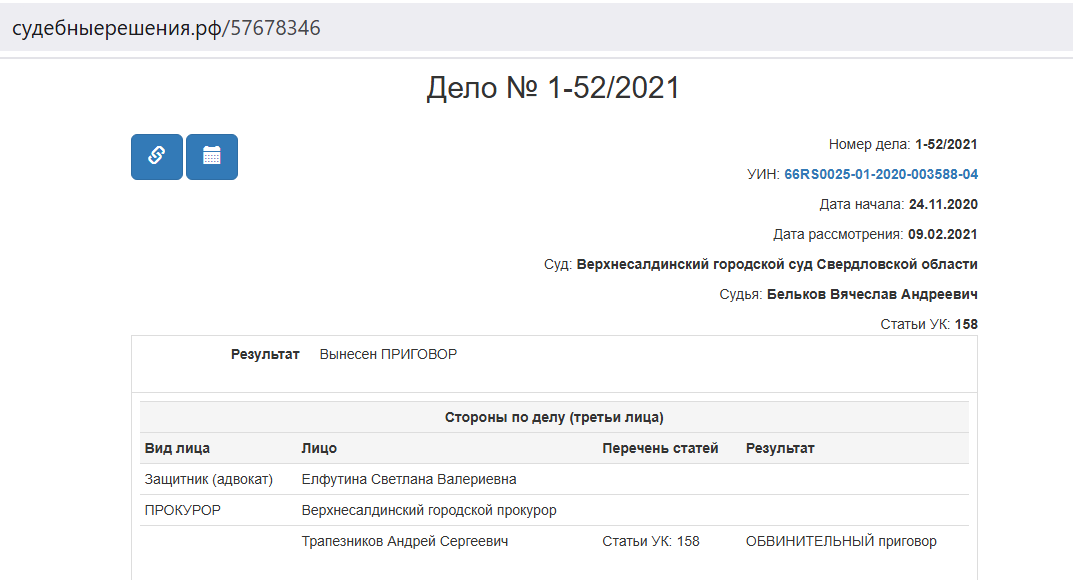Click the blue chain link icon button

[157, 157]
